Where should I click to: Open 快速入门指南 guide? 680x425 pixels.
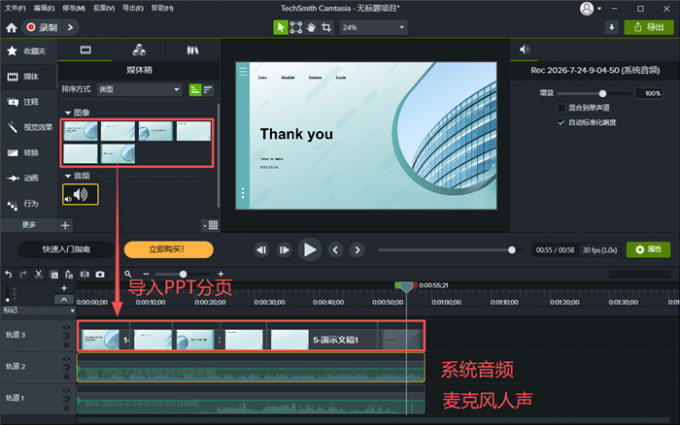pyautogui.click(x=66, y=249)
